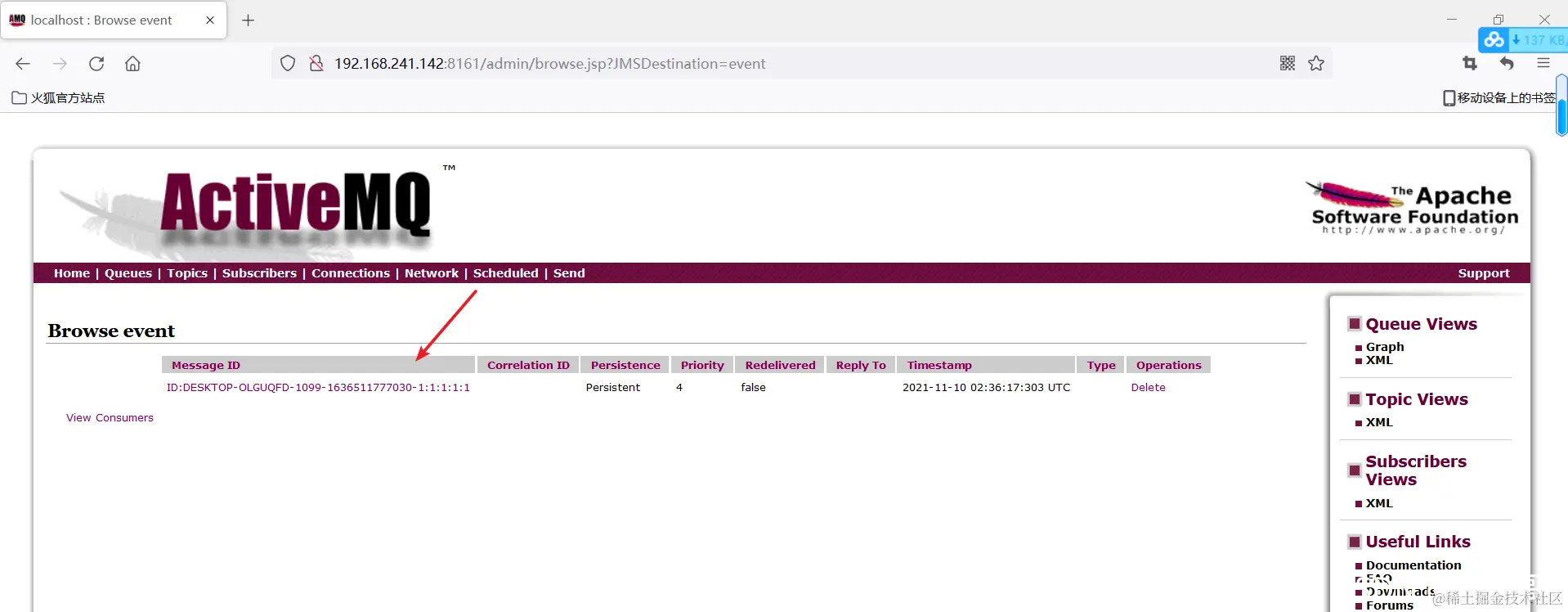Open the browser home page
1568x612 pixels.
tap(132, 64)
